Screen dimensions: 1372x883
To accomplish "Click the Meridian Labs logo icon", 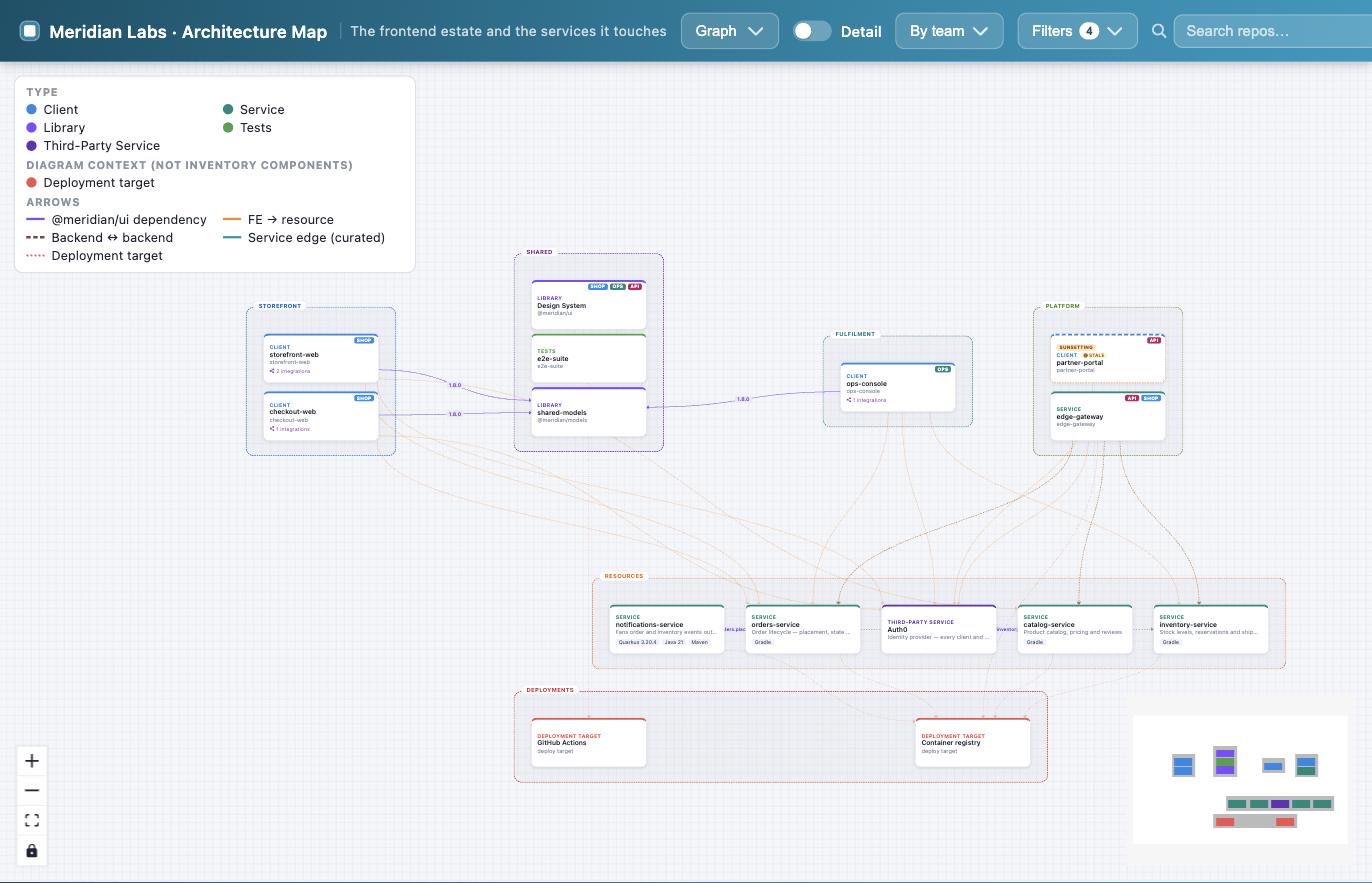I will coord(30,31).
